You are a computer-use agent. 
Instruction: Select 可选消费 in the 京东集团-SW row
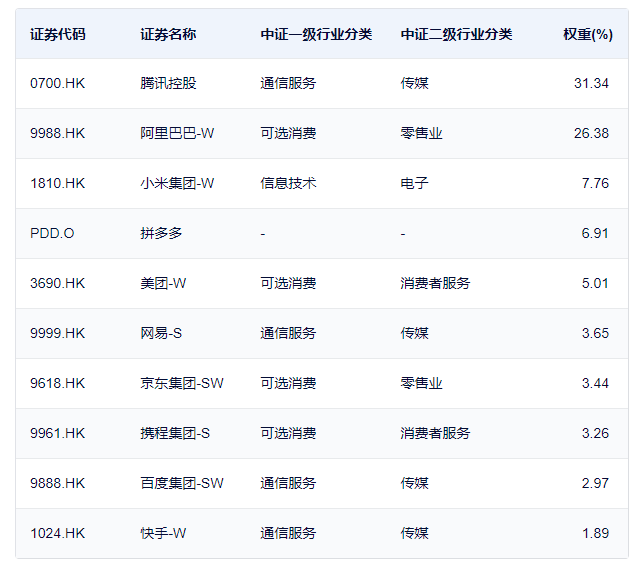tap(288, 383)
